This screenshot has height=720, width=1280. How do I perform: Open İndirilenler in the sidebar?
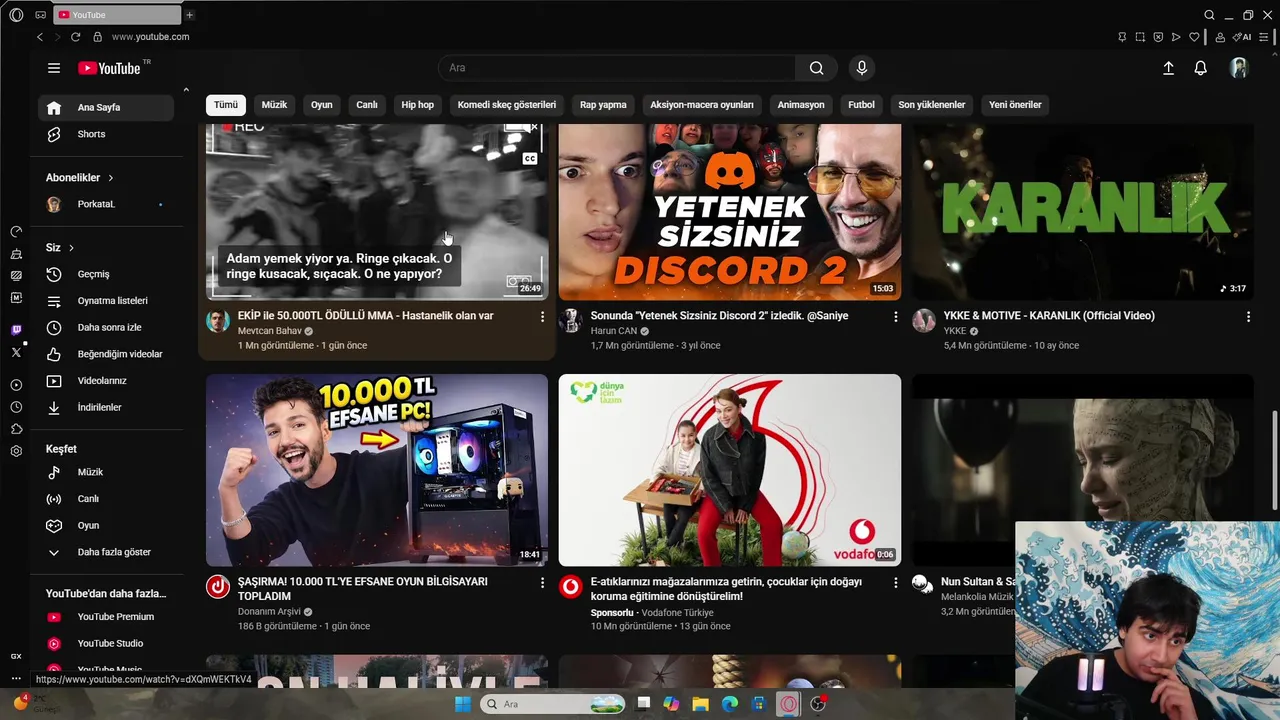tap(106, 408)
